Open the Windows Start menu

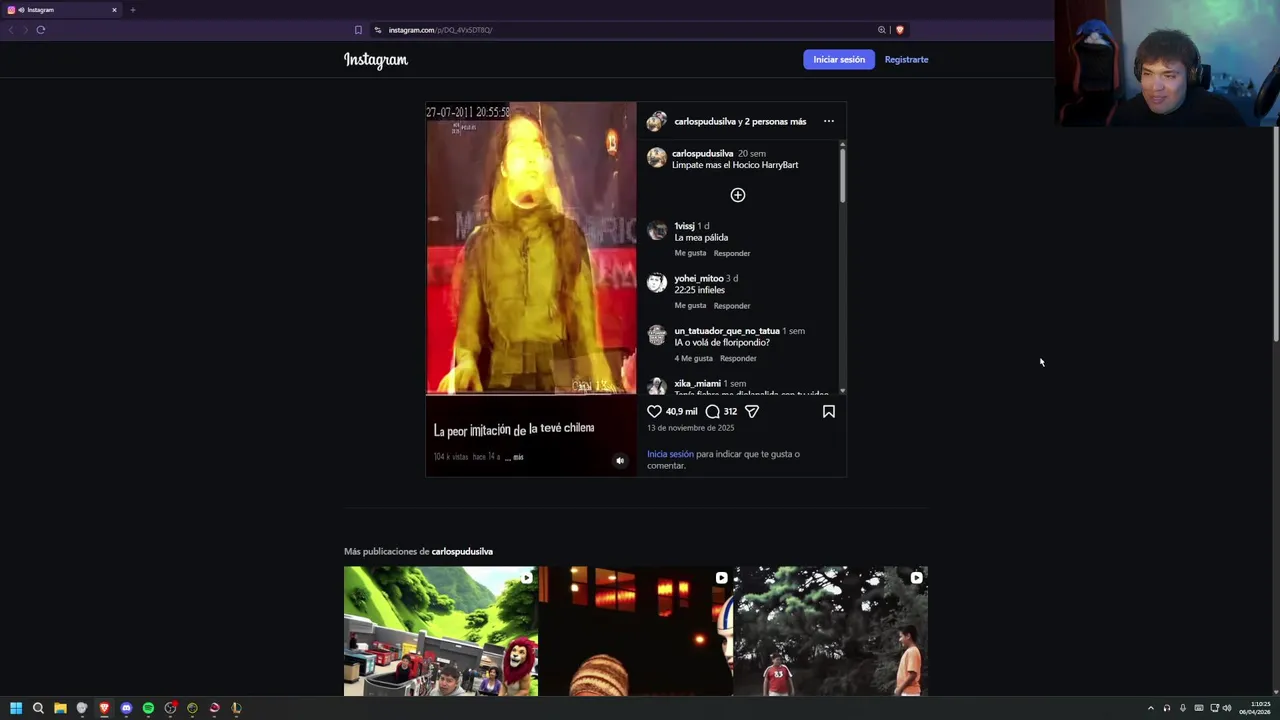point(16,708)
